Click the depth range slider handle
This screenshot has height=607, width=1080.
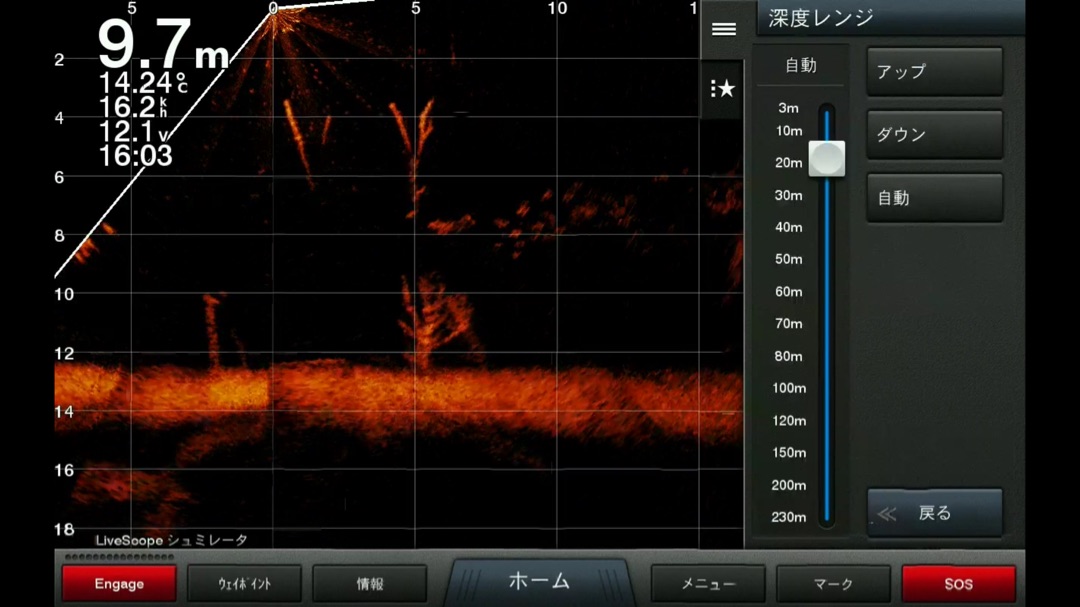pyautogui.click(x=827, y=158)
